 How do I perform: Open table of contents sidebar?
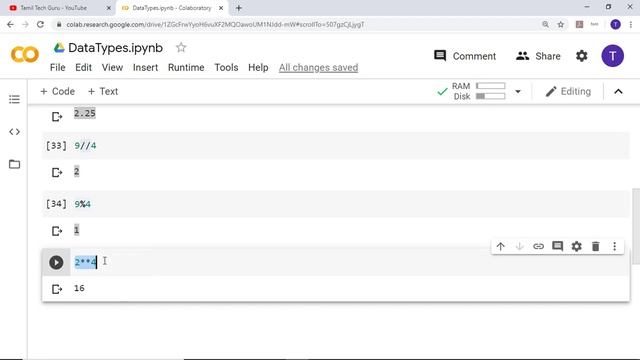click(x=14, y=99)
